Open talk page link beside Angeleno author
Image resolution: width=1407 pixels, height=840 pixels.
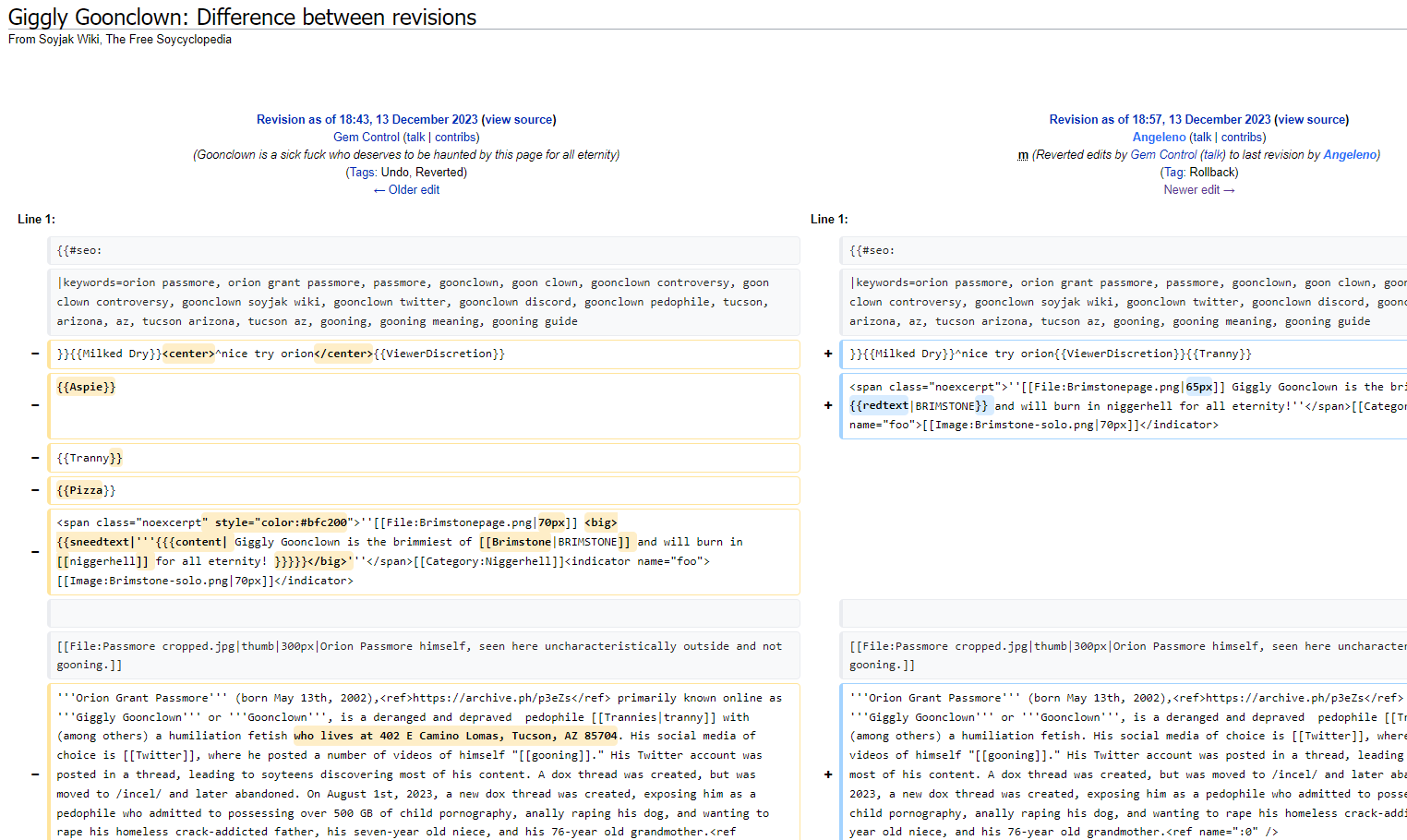1201,138
